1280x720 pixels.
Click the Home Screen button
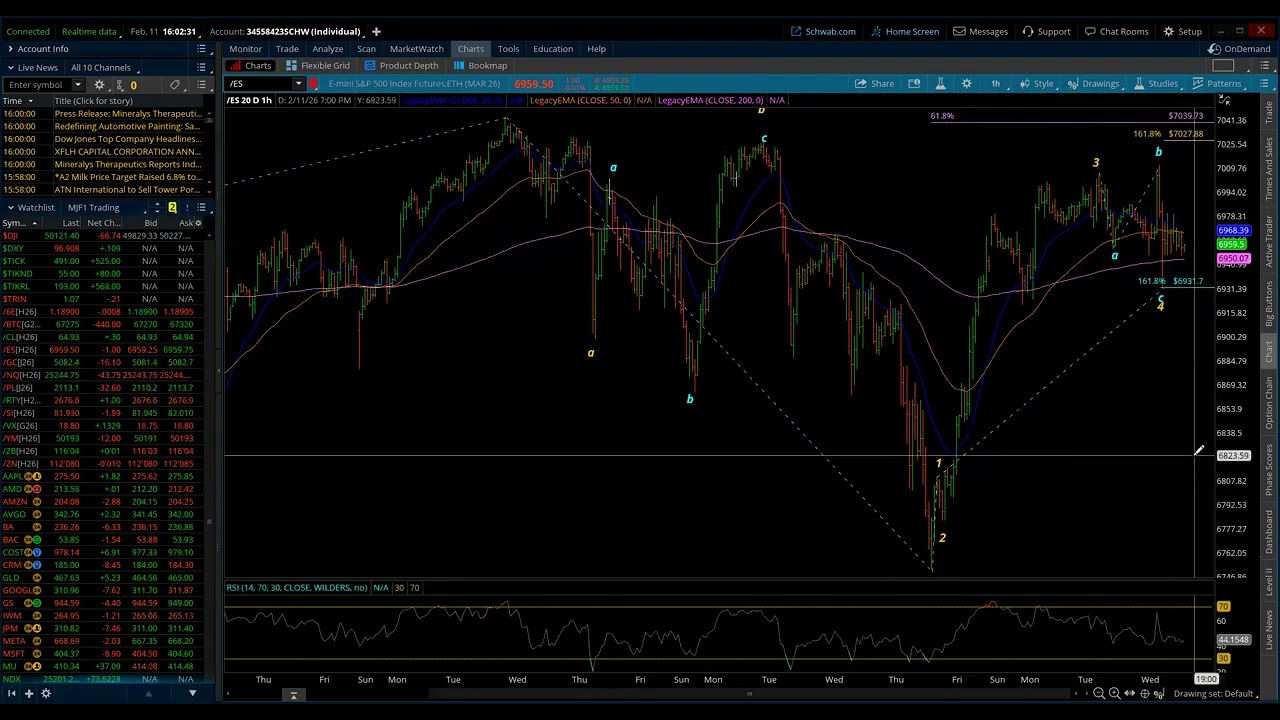[904, 31]
